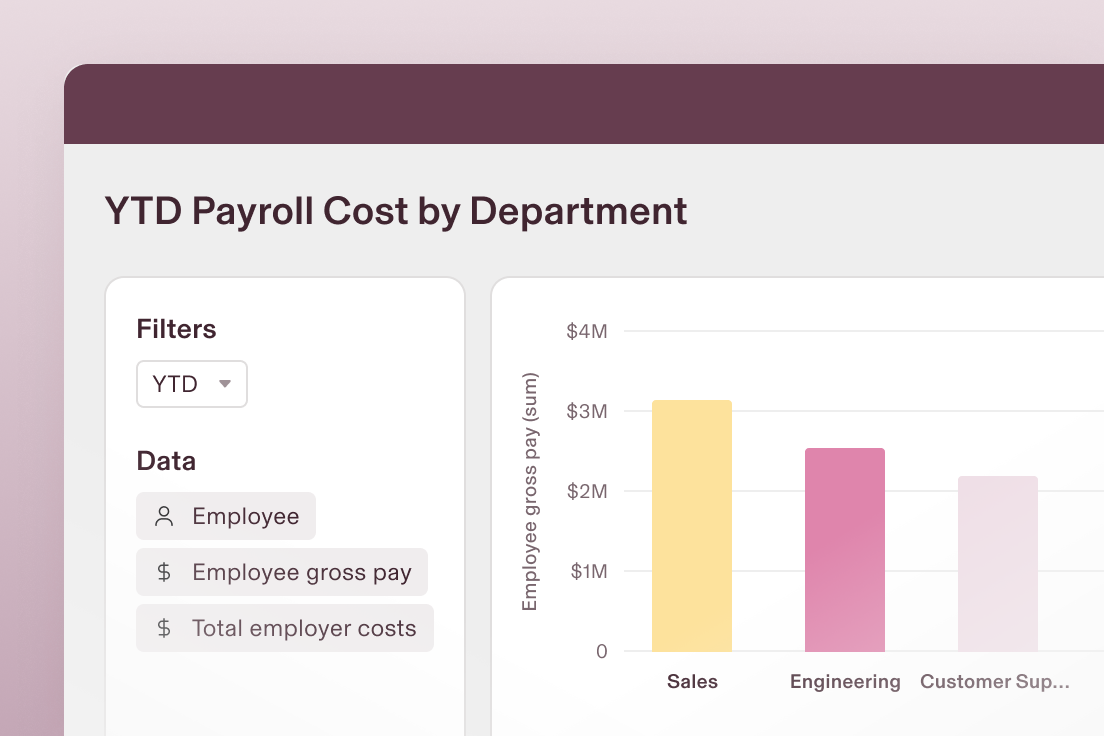Select the Employee gross pay chip
Screen dimensions: 1104x736
tap(282, 572)
